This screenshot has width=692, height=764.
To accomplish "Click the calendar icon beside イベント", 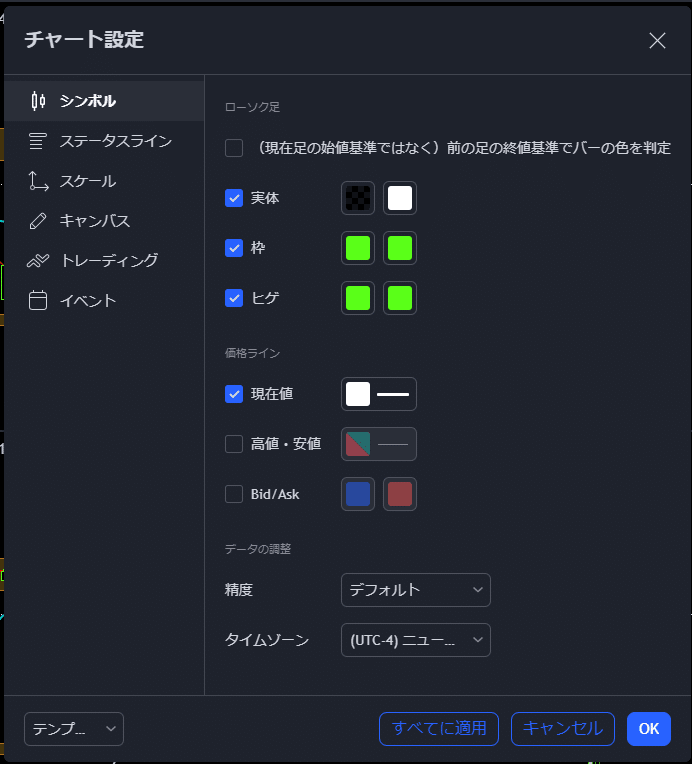I will tap(38, 300).
